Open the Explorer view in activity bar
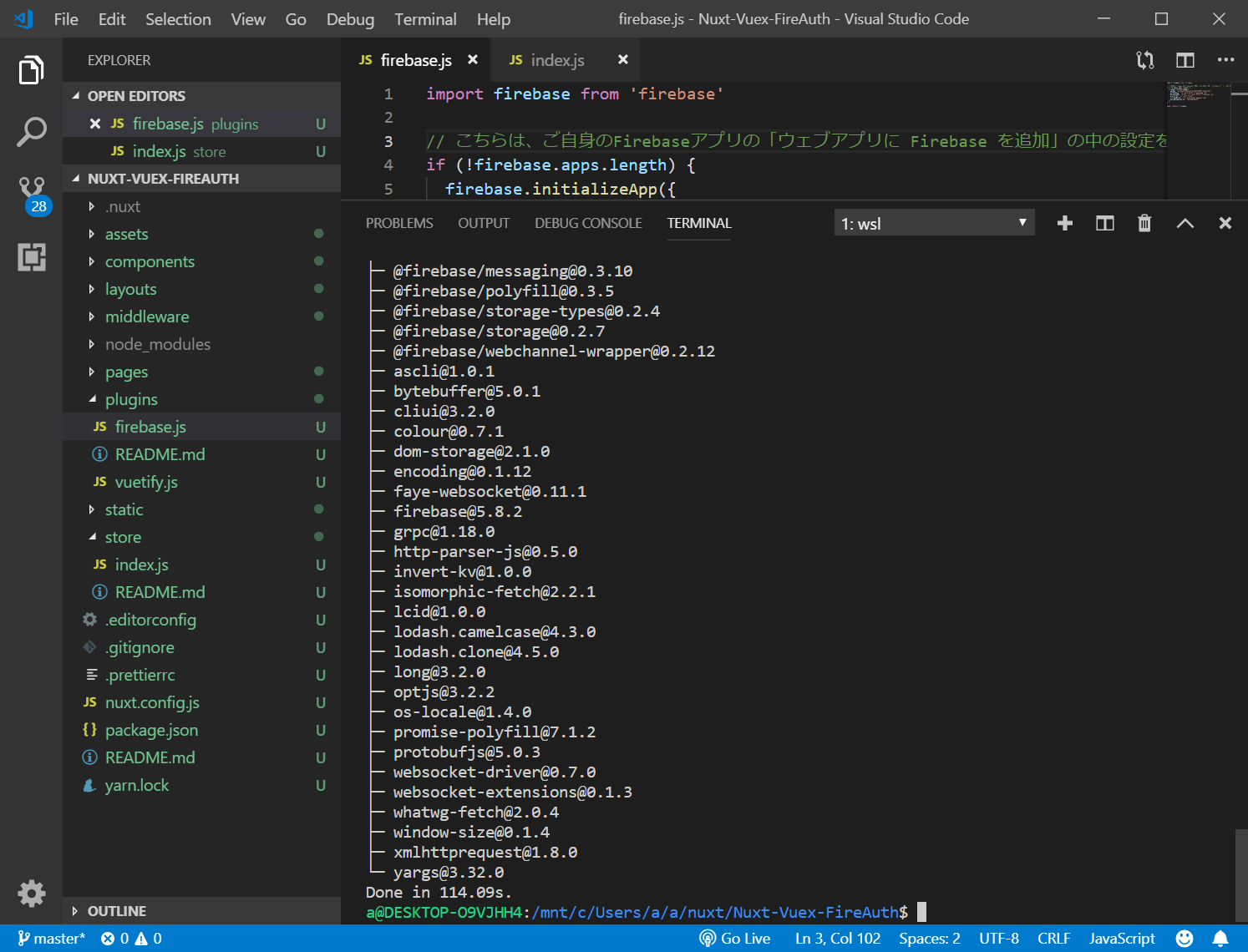 [x=31, y=70]
